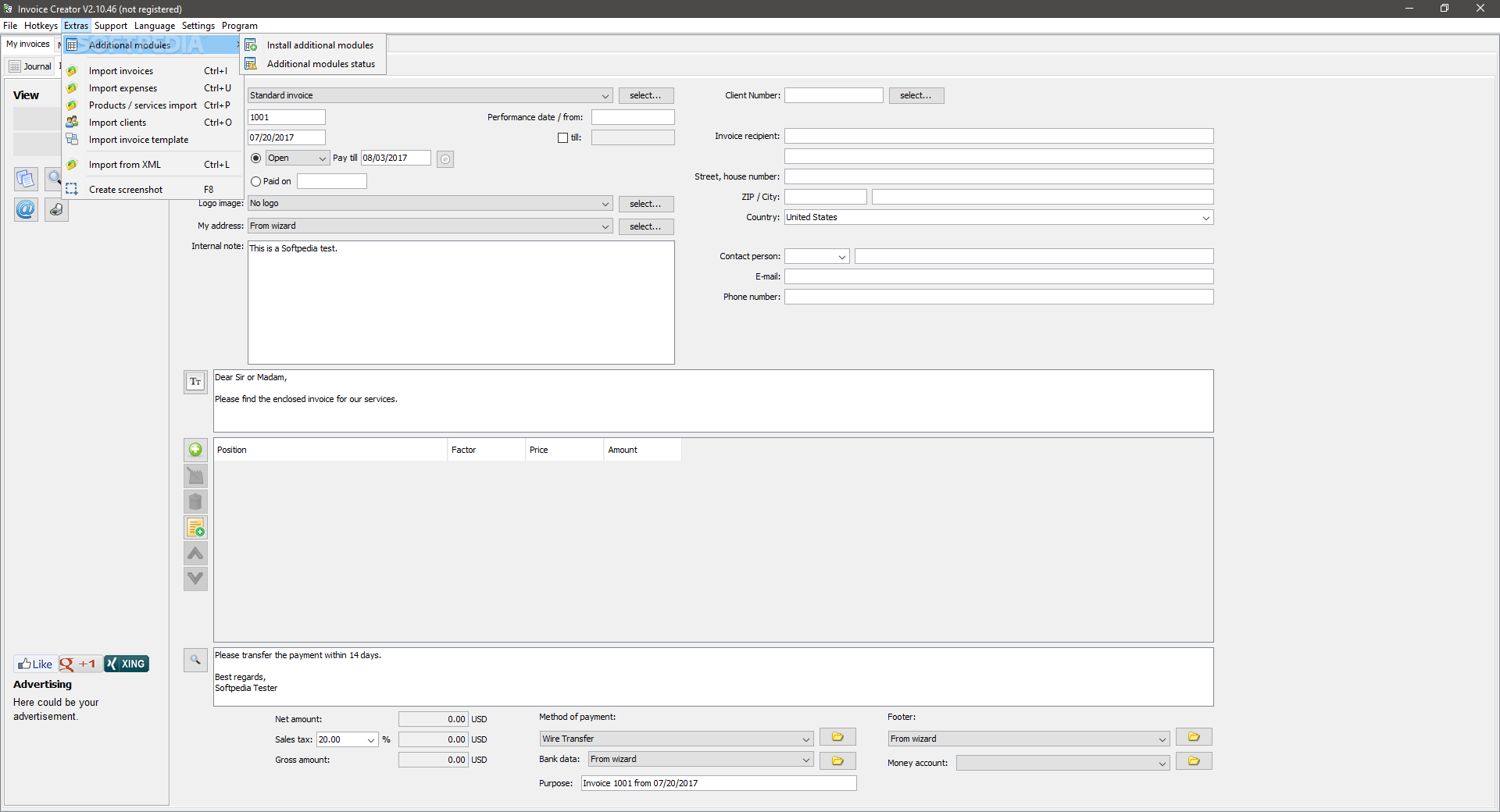Viewport: 1500px width, 812px height.
Task: Click the email (@) icon button
Action: coord(26,209)
